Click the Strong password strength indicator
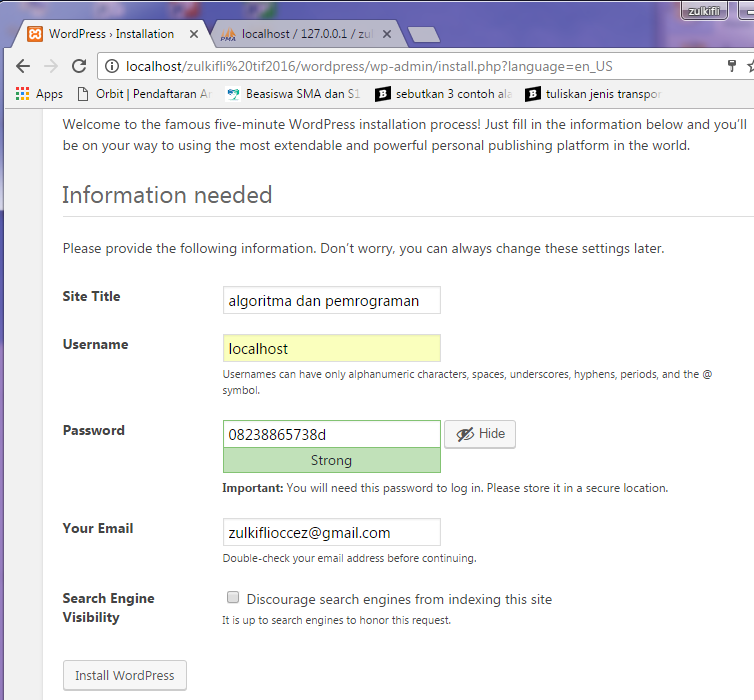 pos(332,460)
